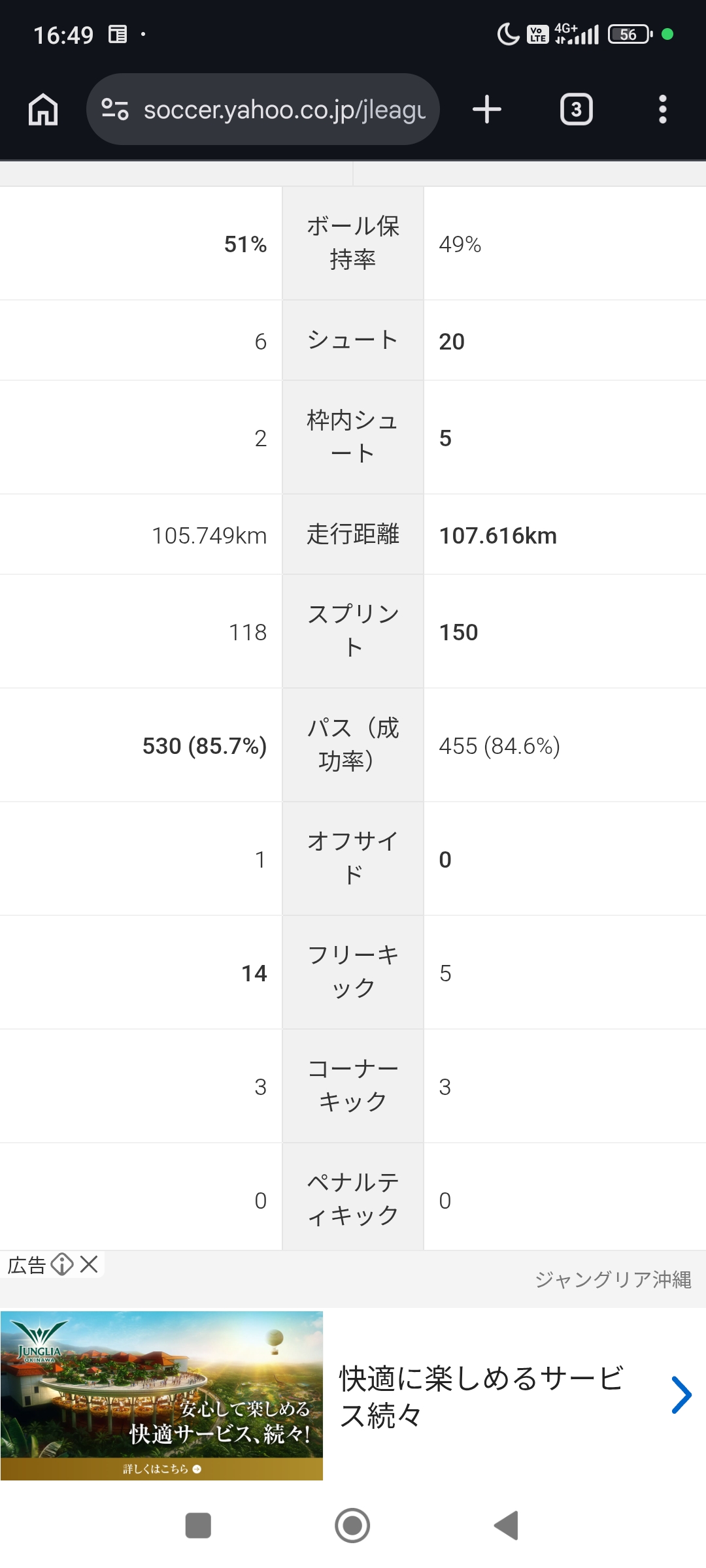Tap the blue chevron arrow on the ad
706x1568 pixels.
[681, 1395]
